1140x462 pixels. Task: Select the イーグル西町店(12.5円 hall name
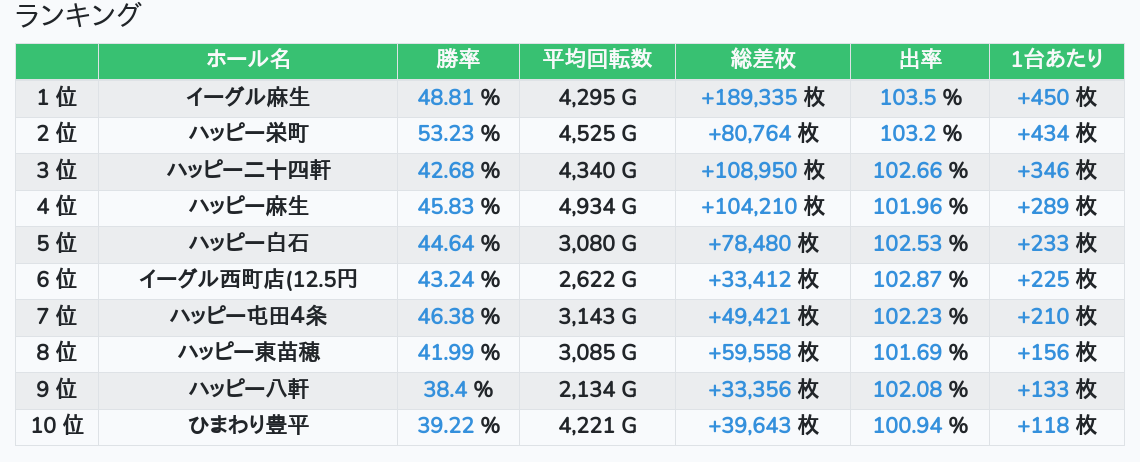click(248, 279)
